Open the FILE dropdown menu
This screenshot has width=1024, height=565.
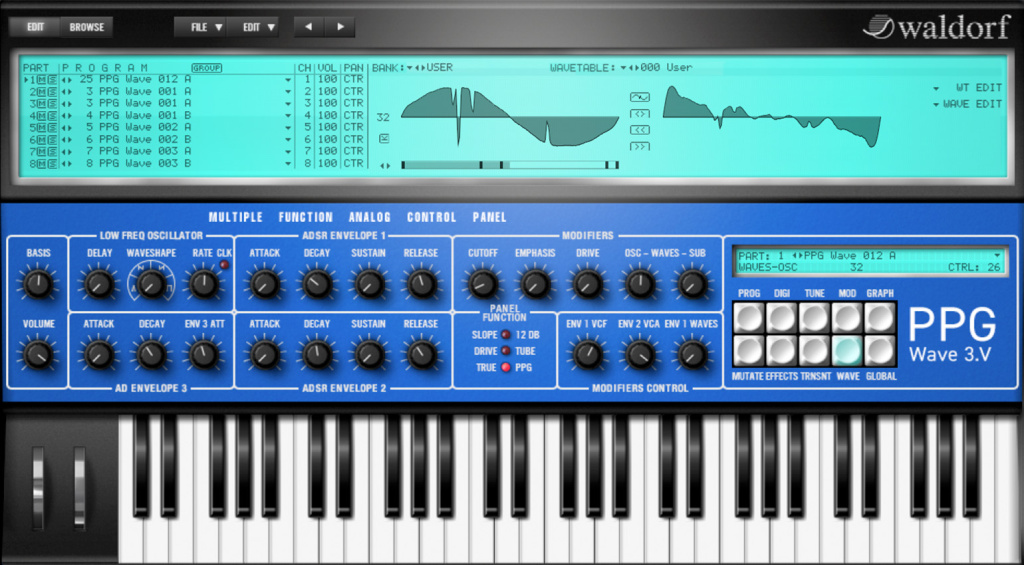205,27
